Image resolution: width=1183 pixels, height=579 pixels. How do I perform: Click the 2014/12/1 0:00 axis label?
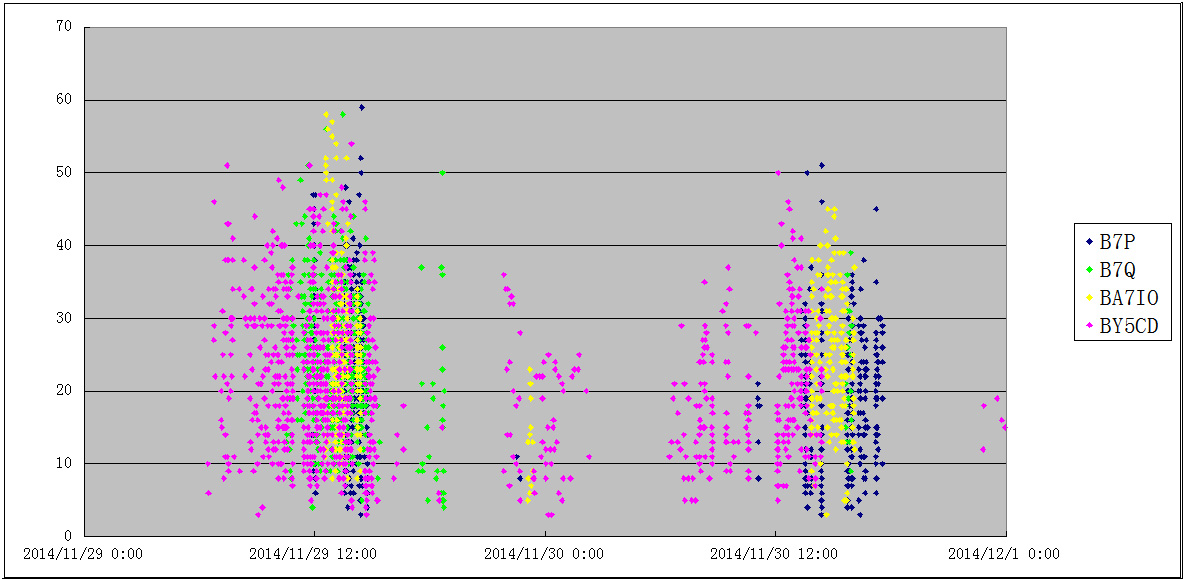[x=1003, y=554]
